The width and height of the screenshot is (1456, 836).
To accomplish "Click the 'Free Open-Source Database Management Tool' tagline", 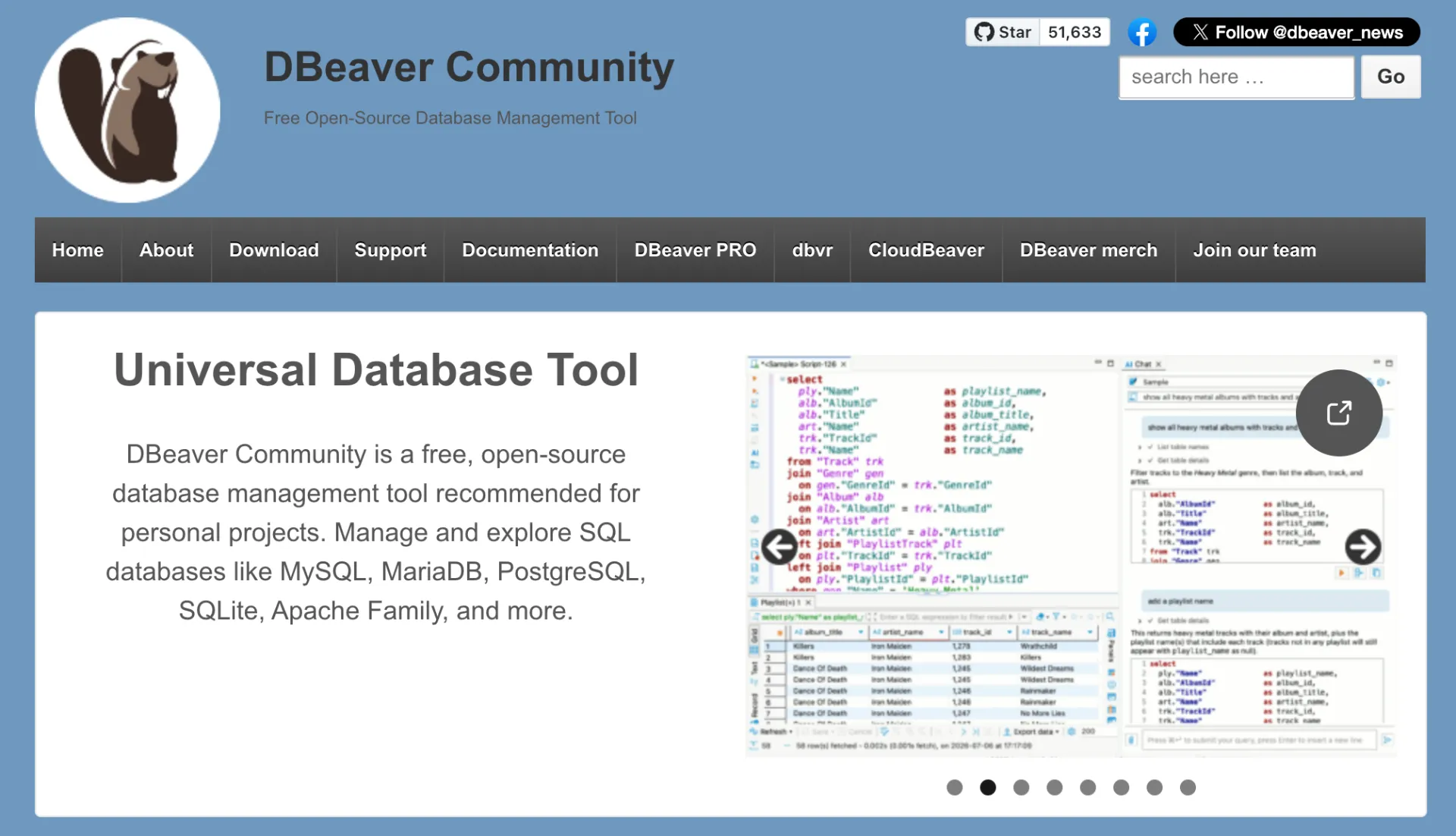I will click(450, 118).
